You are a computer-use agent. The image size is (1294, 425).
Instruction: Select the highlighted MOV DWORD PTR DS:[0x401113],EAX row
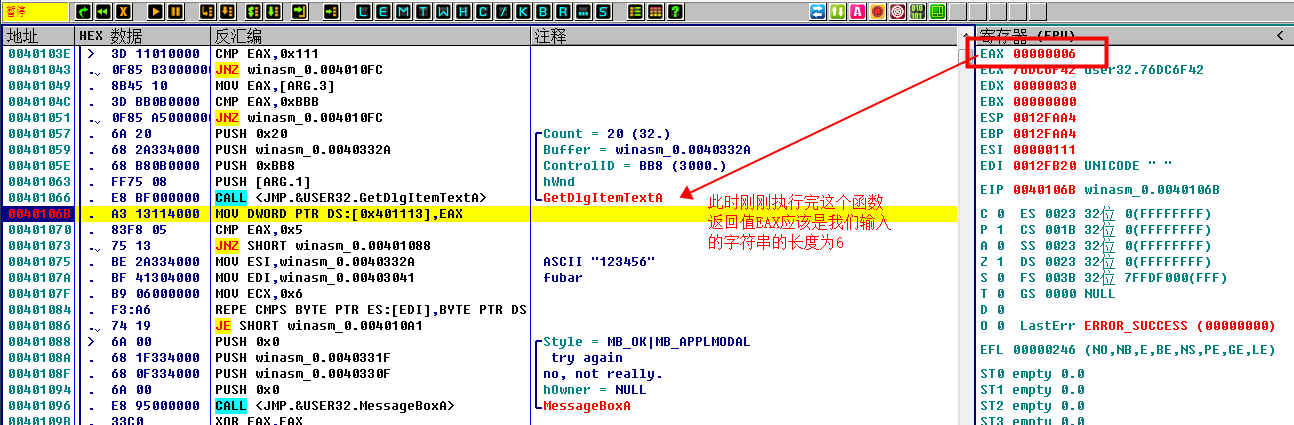[479, 214]
